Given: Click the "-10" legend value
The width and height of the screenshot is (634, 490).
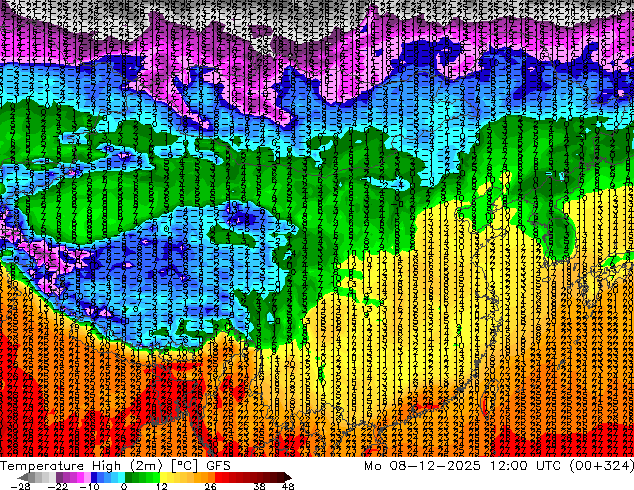Looking at the screenshot, I should (x=89, y=486).
